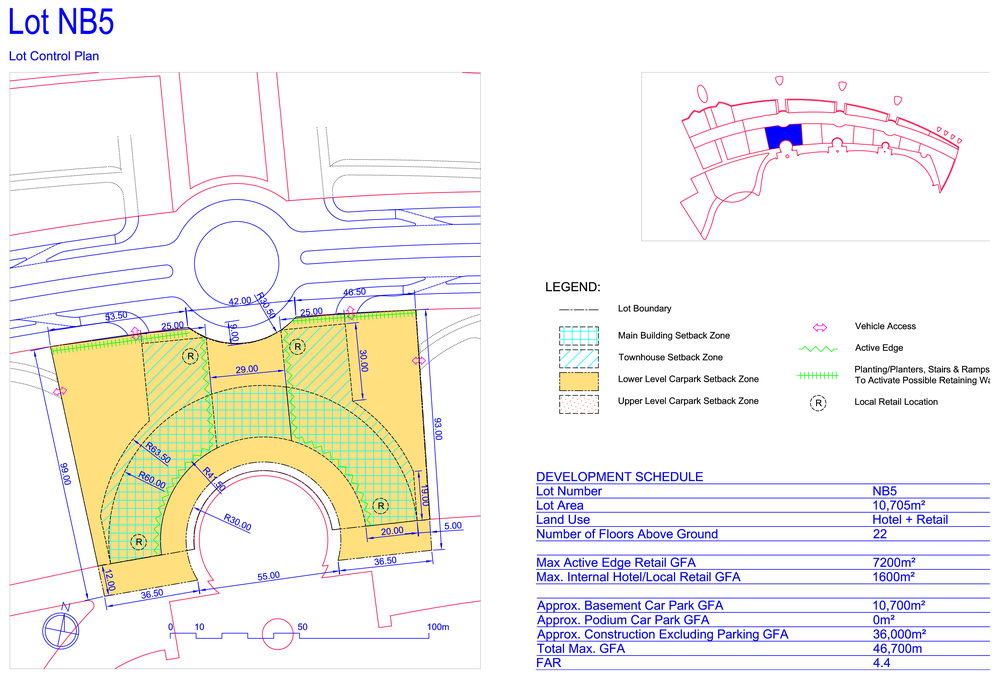The width and height of the screenshot is (1000, 681).
Task: Click the Townhouse Setback Zone swatch
Action: [x=578, y=357]
